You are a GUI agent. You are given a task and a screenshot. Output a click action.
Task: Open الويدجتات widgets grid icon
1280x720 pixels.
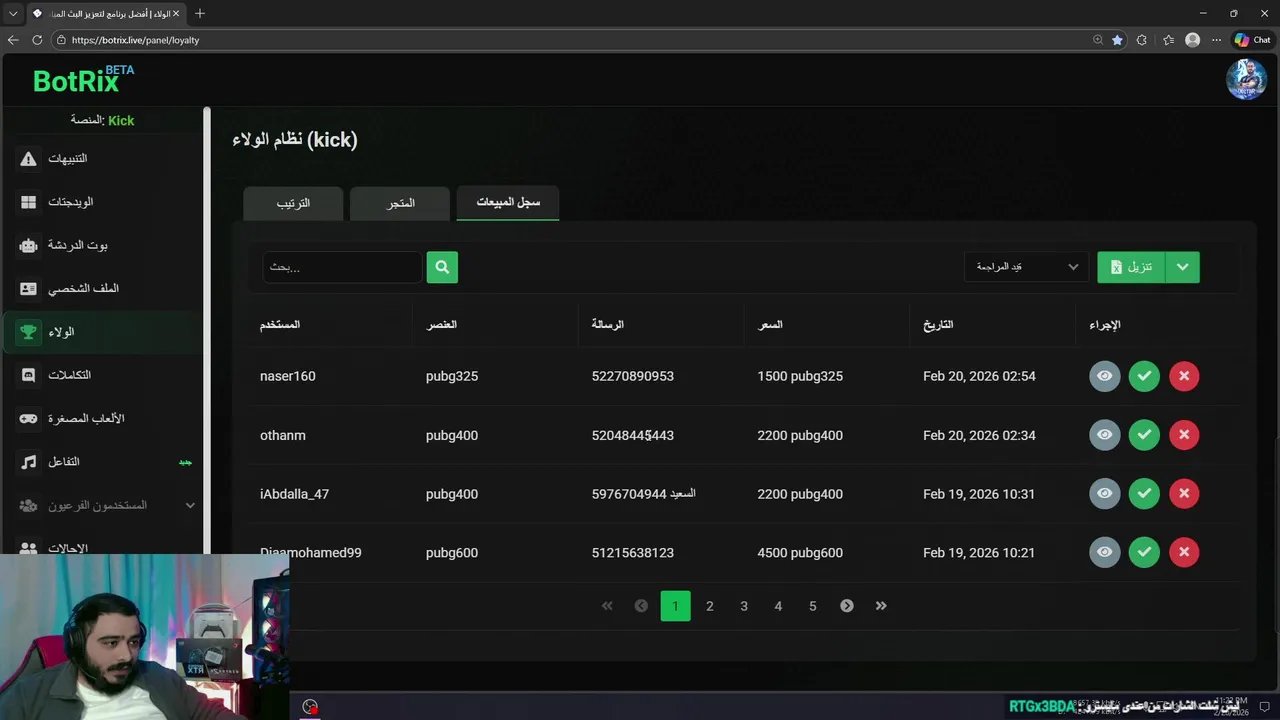click(x=28, y=202)
